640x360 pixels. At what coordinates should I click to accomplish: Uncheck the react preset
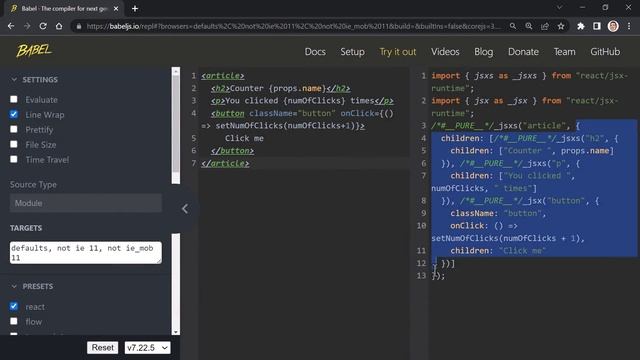(x=14, y=306)
